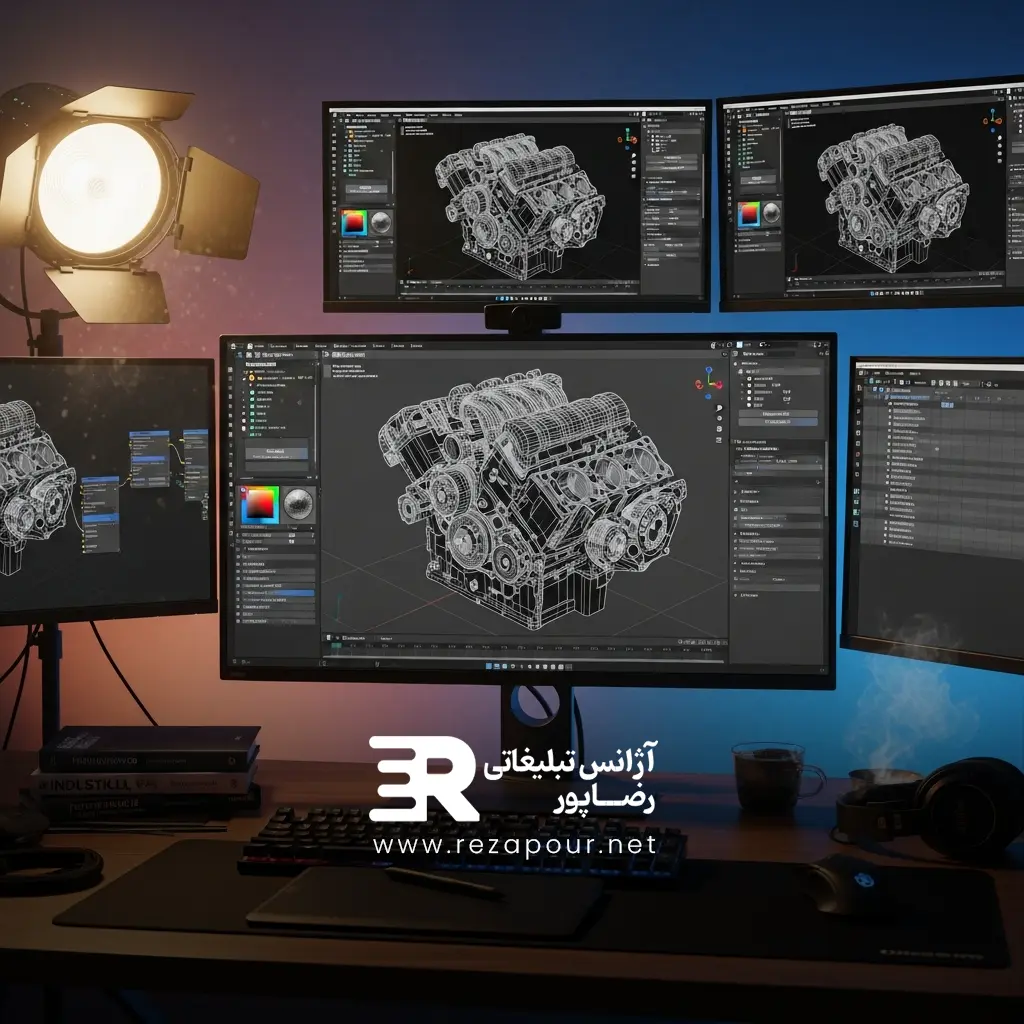Toggle the bottom-most section triangle in center right panel

pyautogui.click(x=736, y=596)
